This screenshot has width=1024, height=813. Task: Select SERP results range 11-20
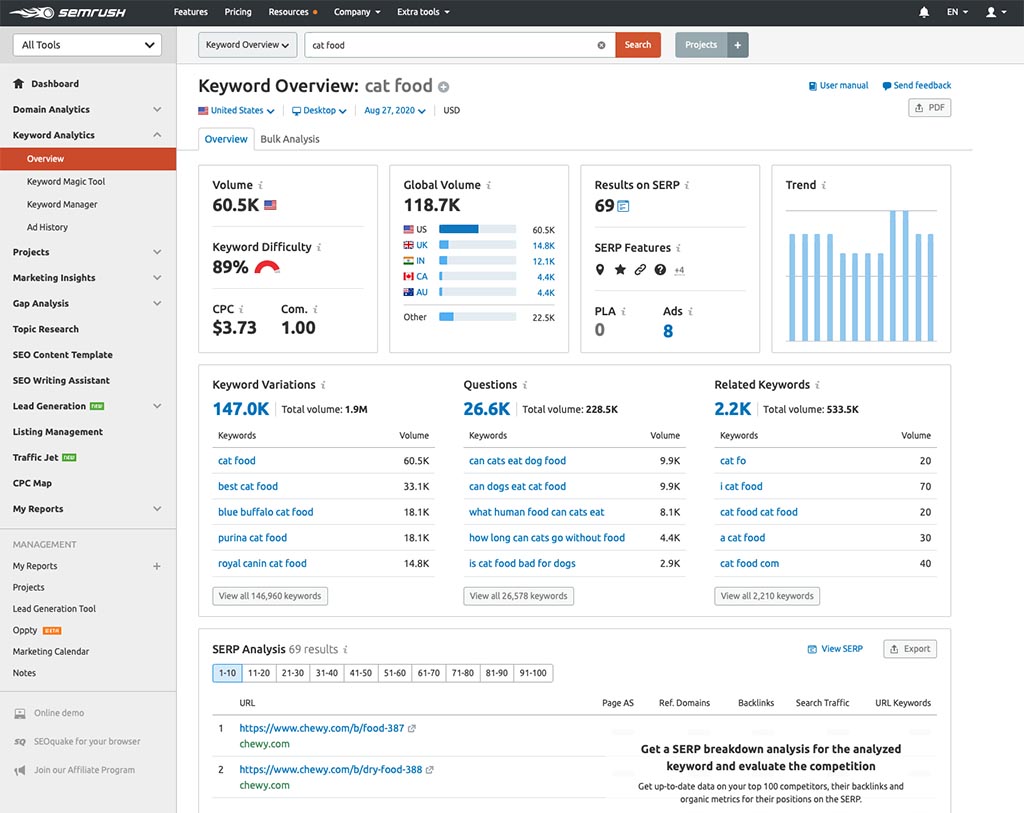(259, 673)
